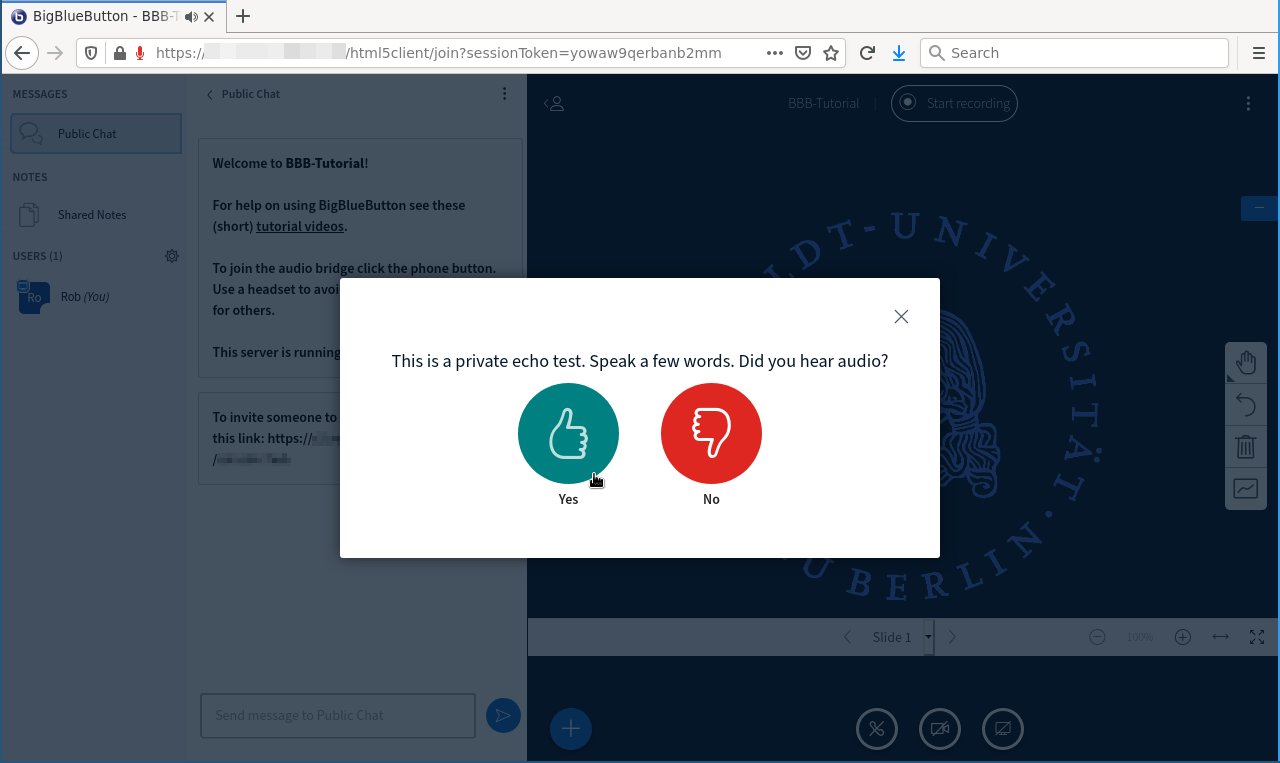Viewport: 1280px width, 763px height.
Task: Fit presentation to width
Action: (1221, 637)
